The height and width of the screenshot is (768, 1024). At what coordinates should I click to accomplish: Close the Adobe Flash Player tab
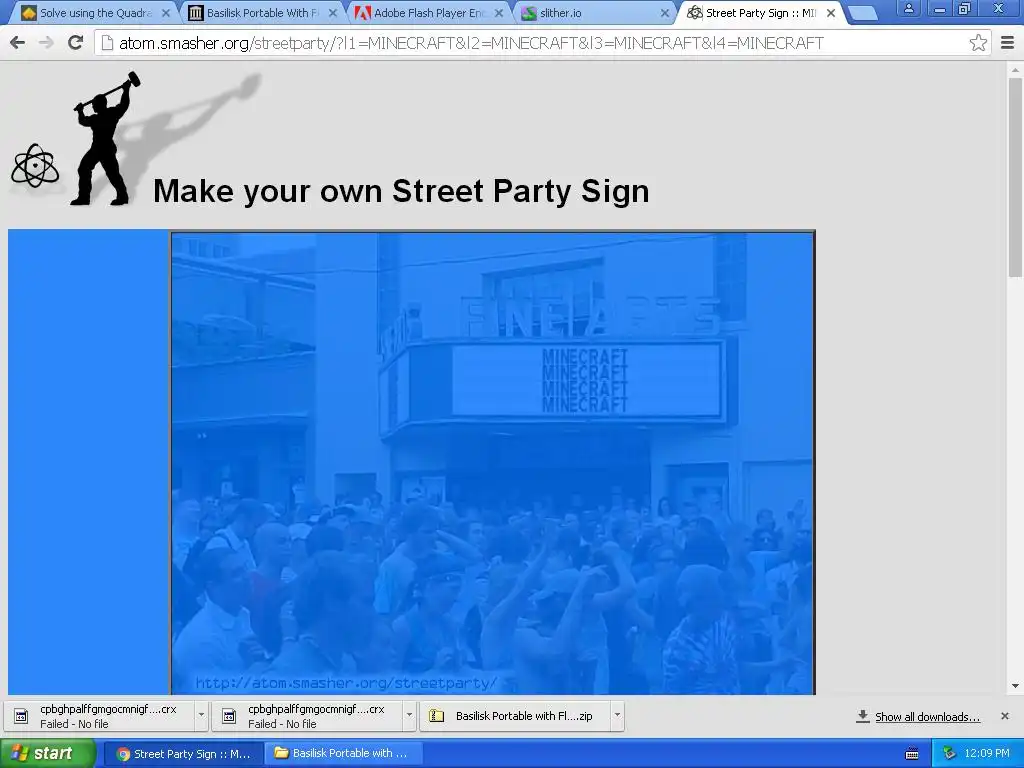499,13
